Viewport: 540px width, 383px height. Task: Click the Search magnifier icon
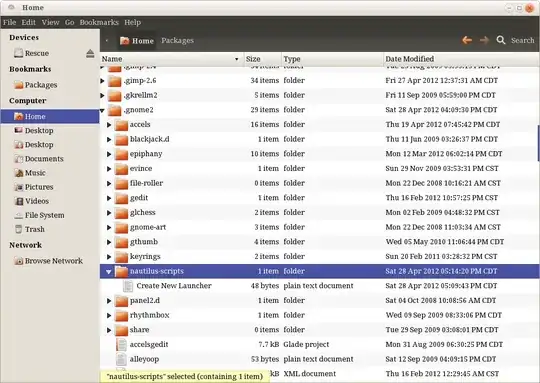pyautogui.click(x=501, y=40)
